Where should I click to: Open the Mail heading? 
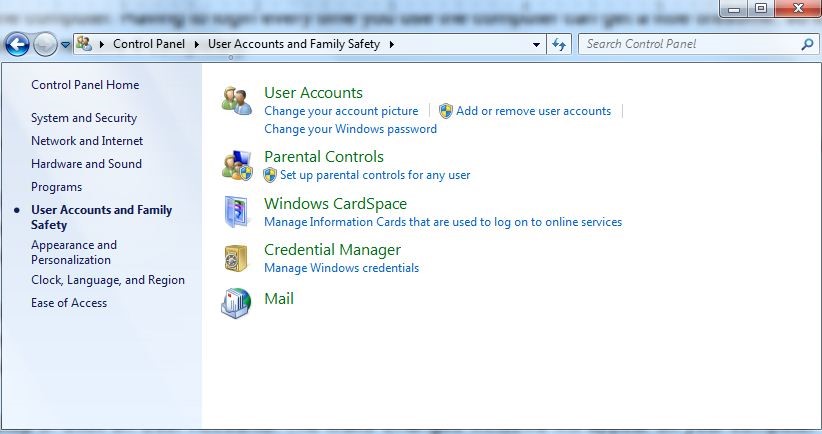(279, 299)
